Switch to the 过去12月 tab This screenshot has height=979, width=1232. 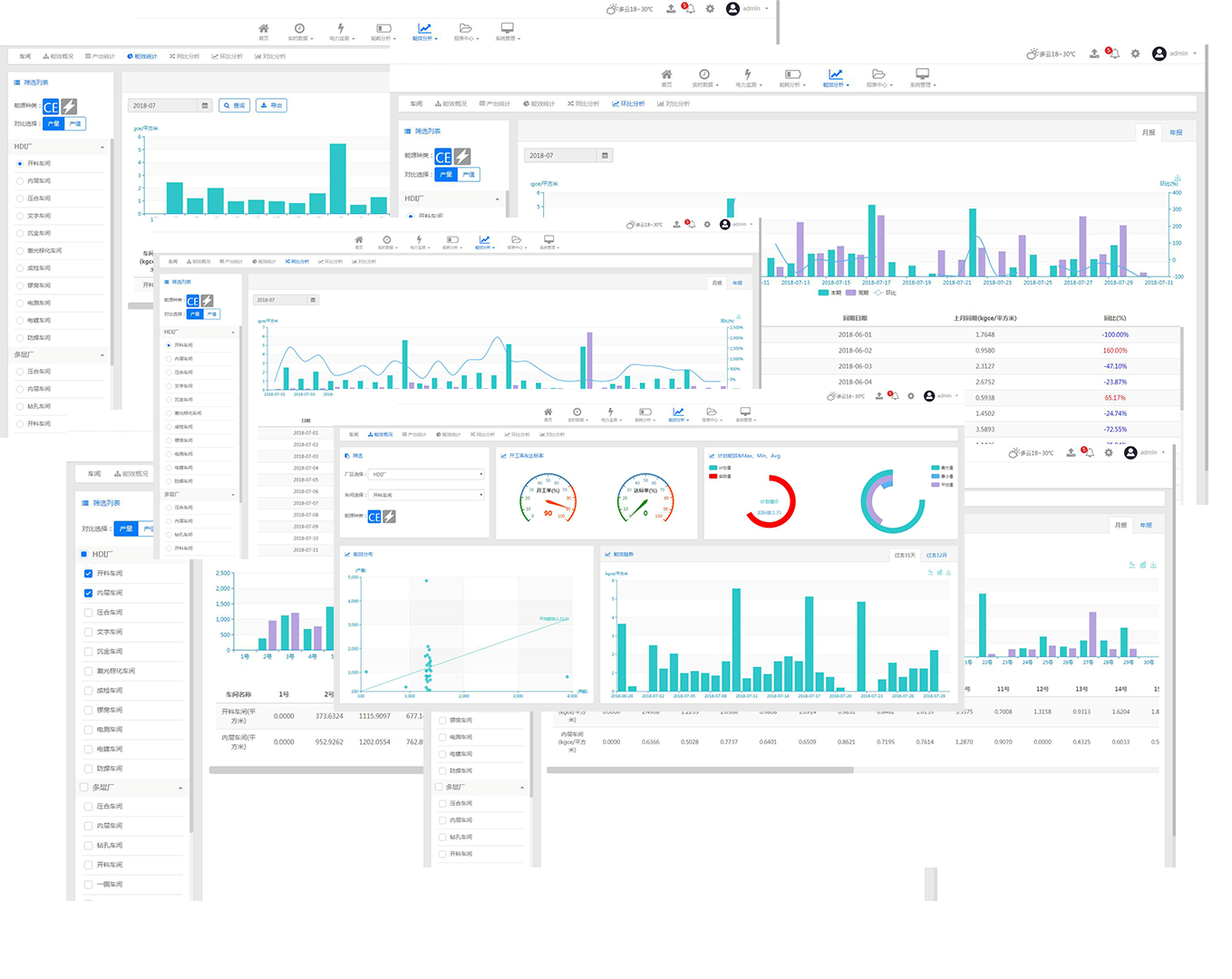click(x=936, y=555)
